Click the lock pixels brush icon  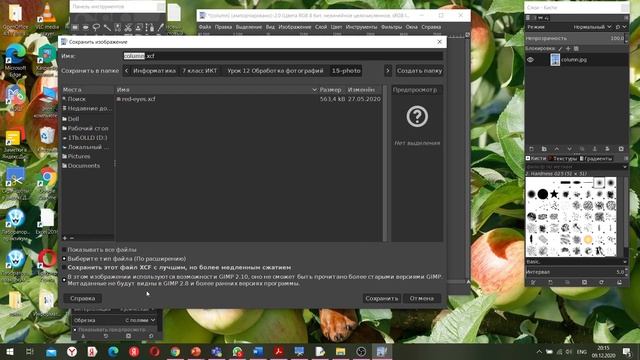[560, 49]
